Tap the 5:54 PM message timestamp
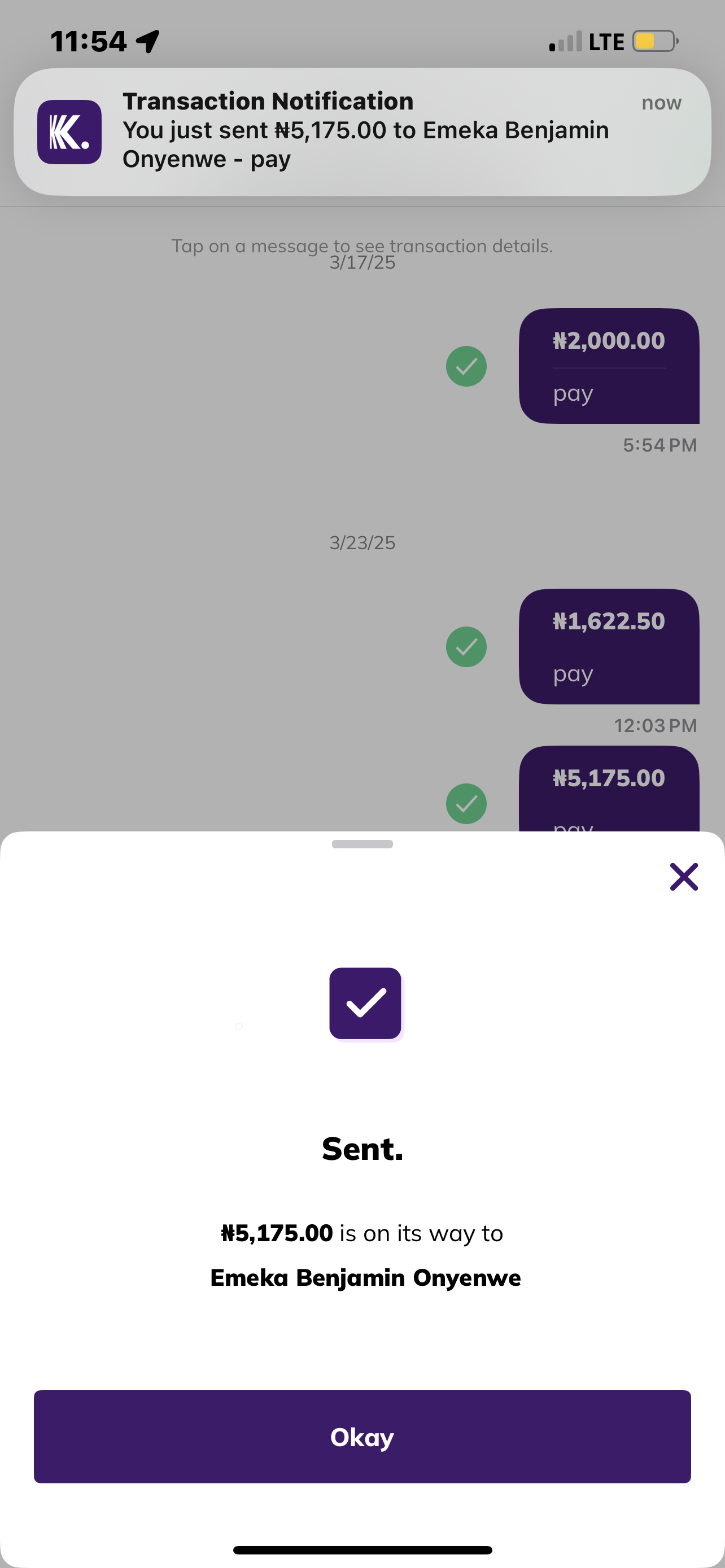Image resolution: width=725 pixels, height=1568 pixels. tap(660, 445)
